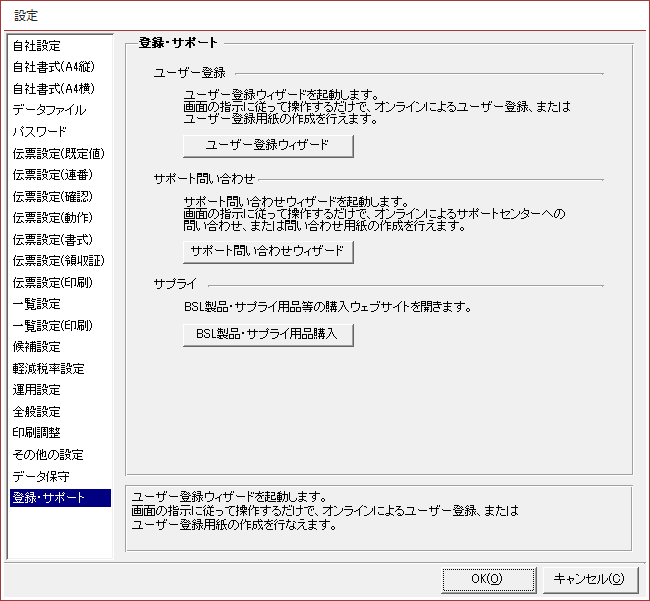Viewport: 650px width, 601px height.
Task: Select 印刷調整 from the settings list
Action: 36,433
